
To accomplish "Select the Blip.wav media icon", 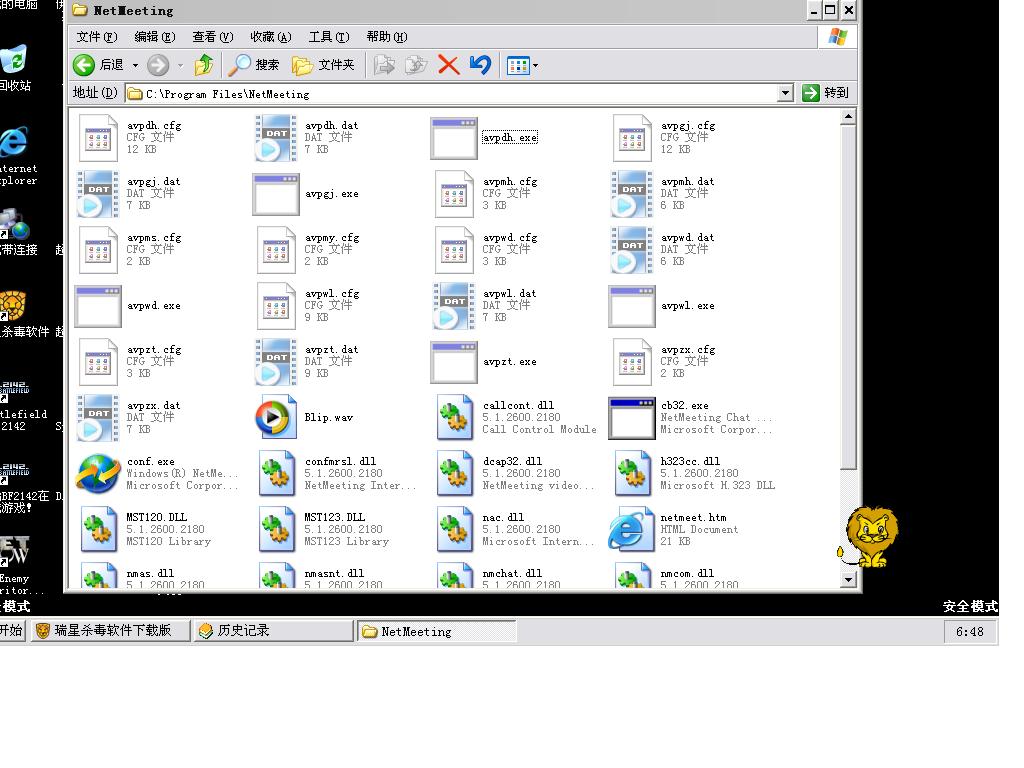I will click(276, 417).
